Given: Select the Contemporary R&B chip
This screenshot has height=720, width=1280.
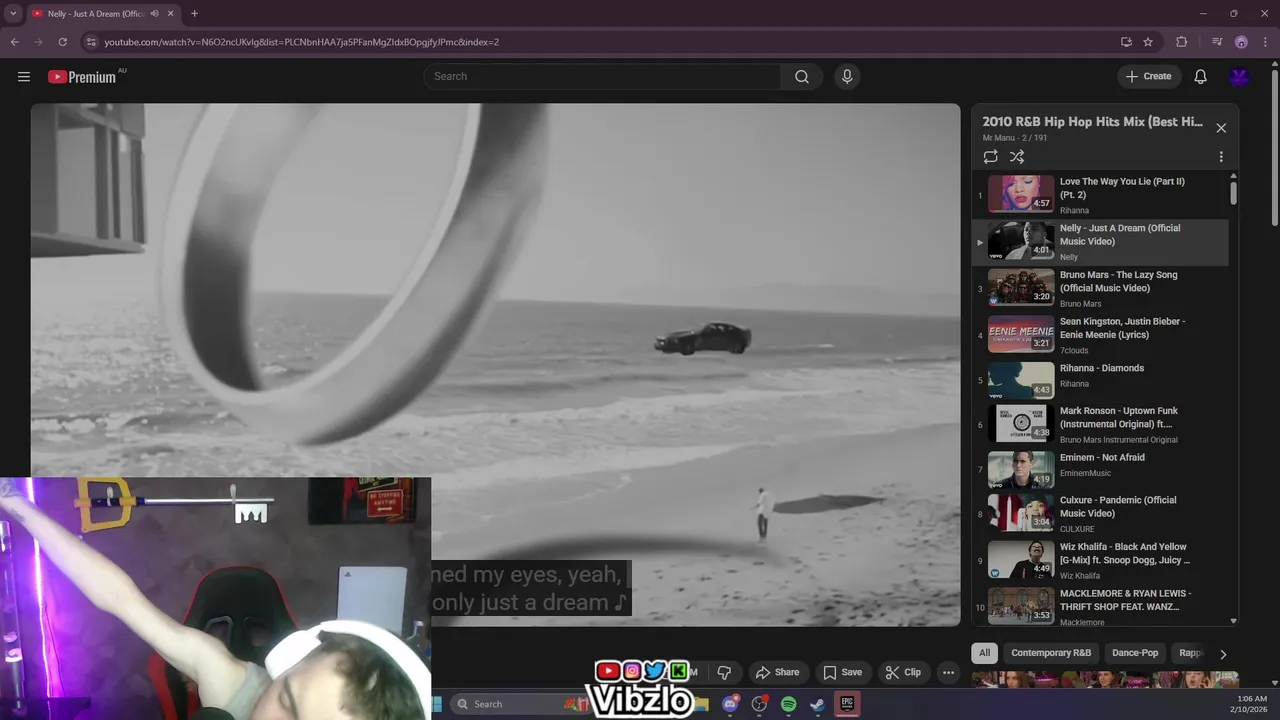Looking at the screenshot, I should pyautogui.click(x=1051, y=653).
